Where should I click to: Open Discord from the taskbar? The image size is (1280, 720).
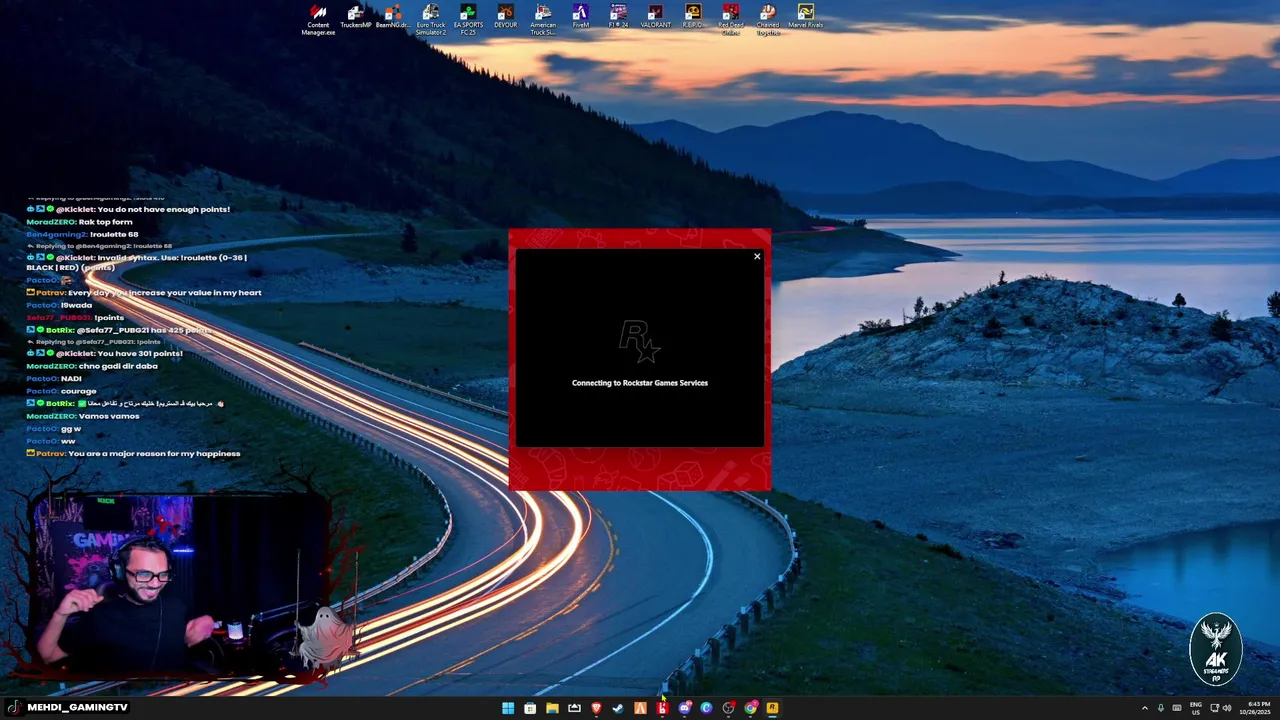coord(685,708)
